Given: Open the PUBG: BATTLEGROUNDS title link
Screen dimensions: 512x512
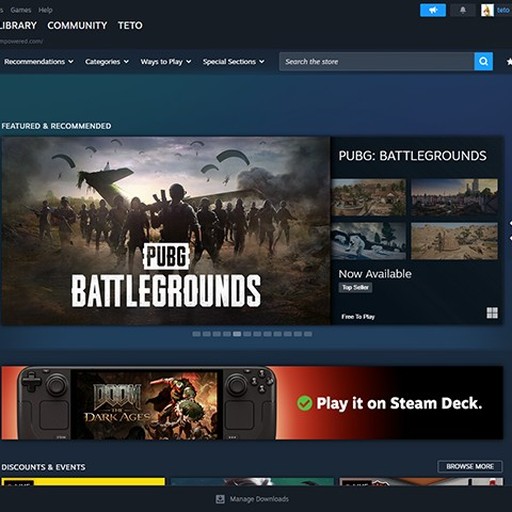Looking at the screenshot, I should 412,156.
